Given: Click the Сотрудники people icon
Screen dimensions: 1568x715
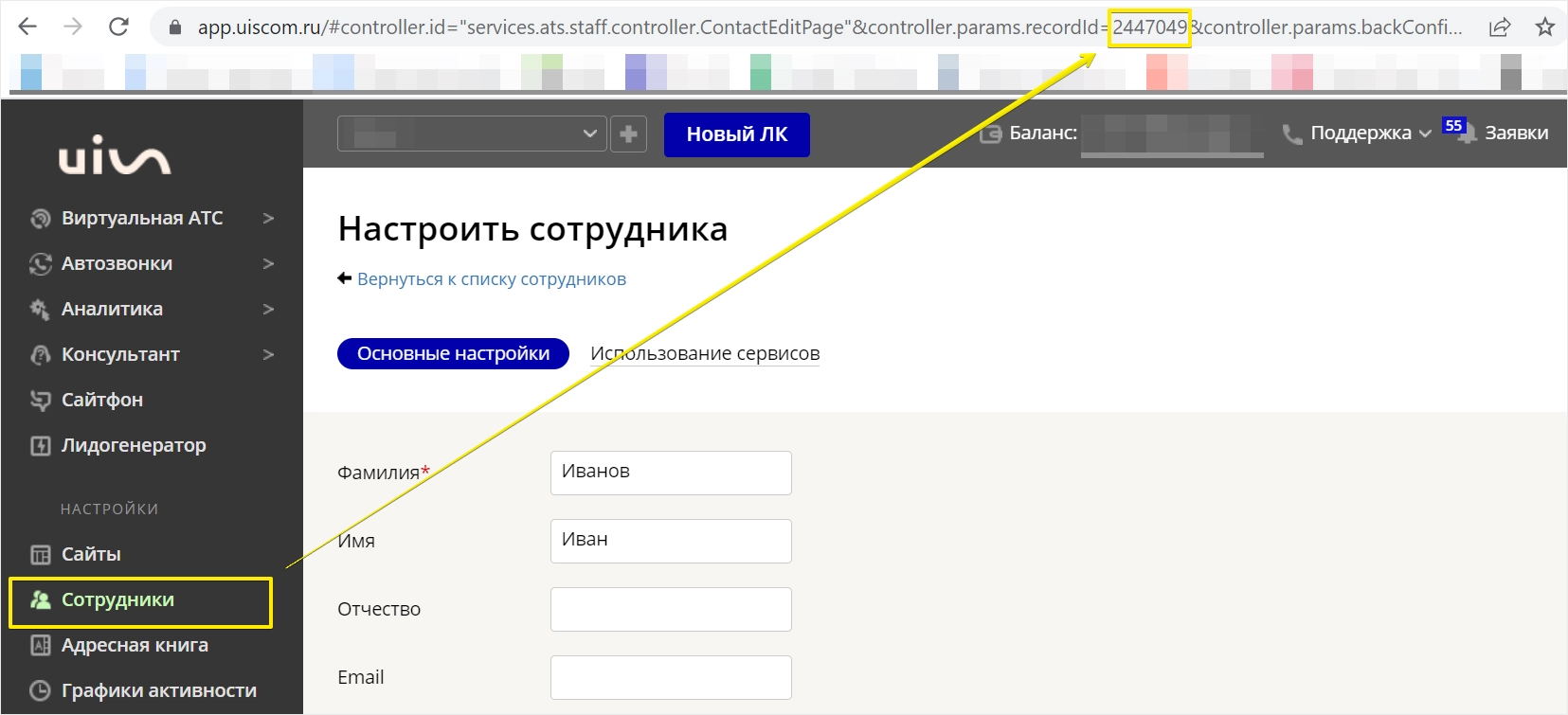Looking at the screenshot, I should pos(40,600).
